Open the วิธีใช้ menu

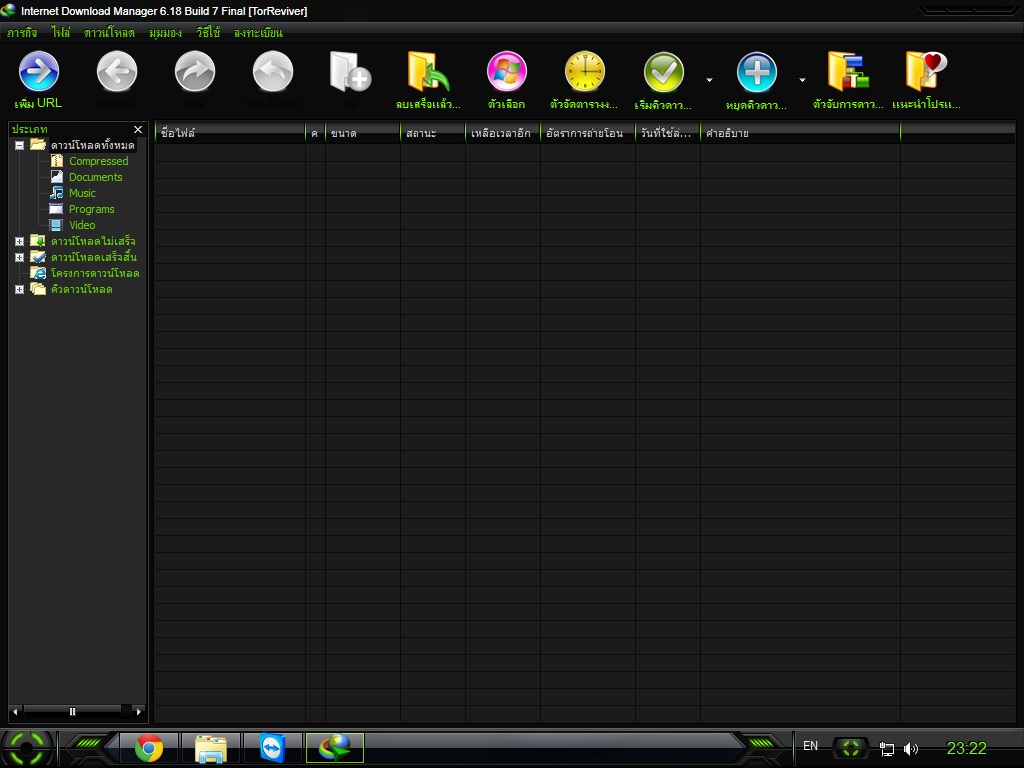click(208, 33)
